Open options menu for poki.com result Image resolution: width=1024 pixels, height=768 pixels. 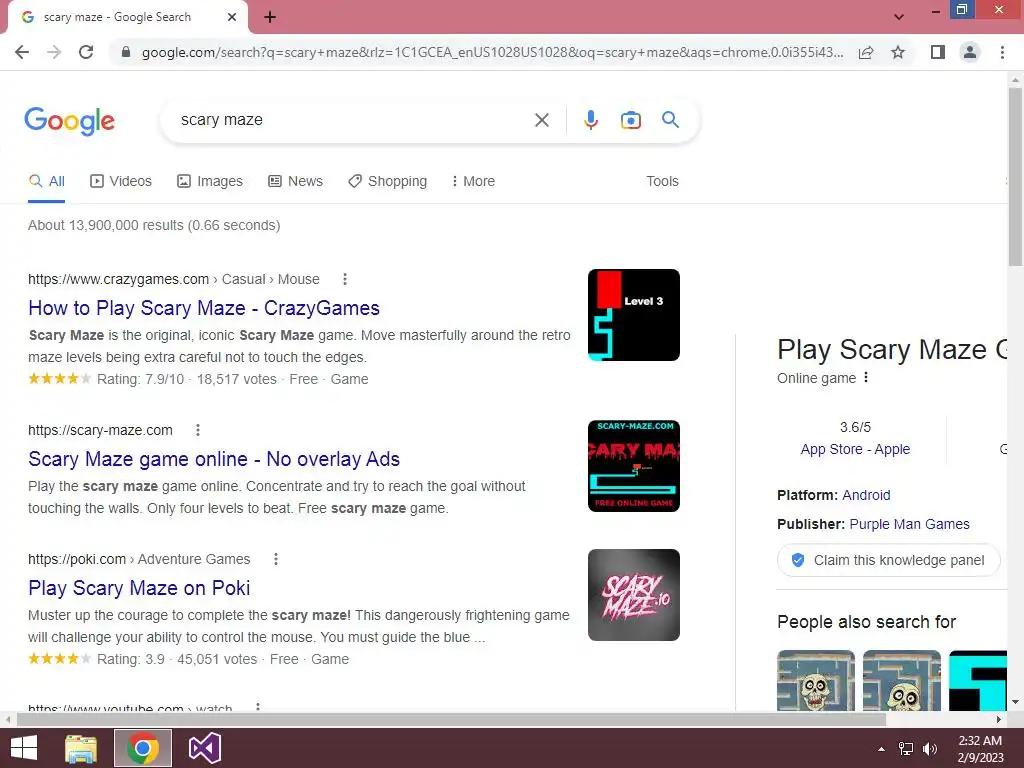276,560
